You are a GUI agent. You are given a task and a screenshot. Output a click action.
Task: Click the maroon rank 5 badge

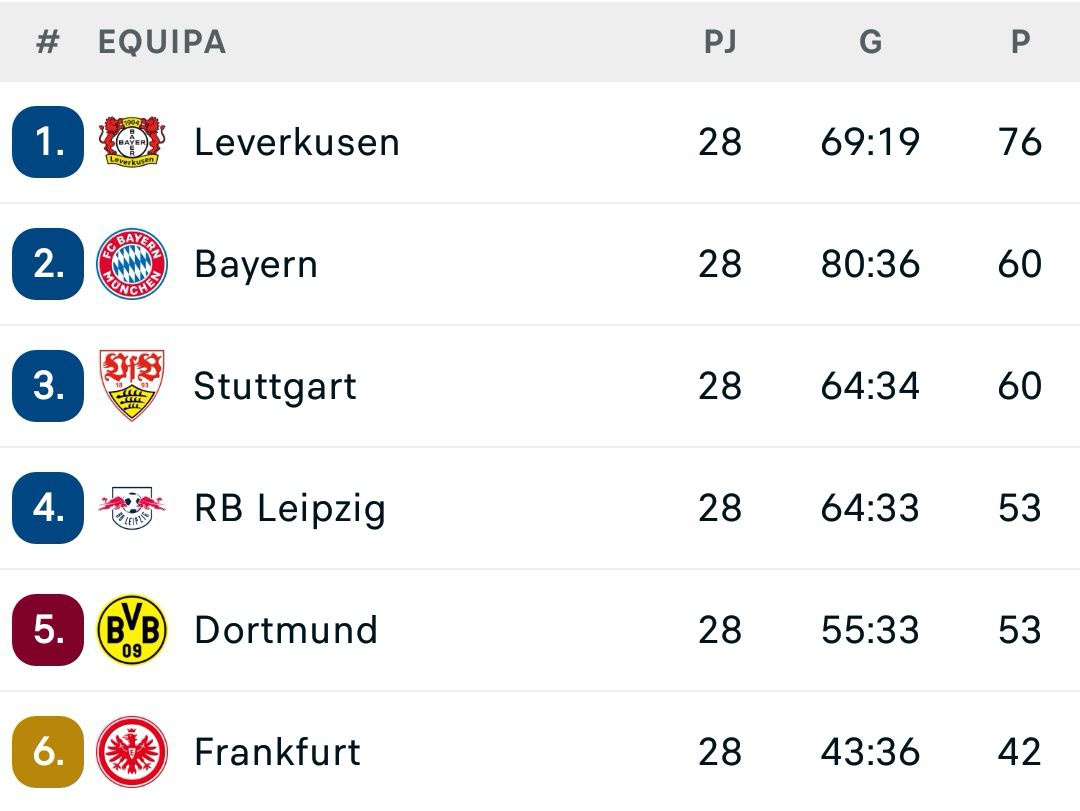tap(48, 630)
